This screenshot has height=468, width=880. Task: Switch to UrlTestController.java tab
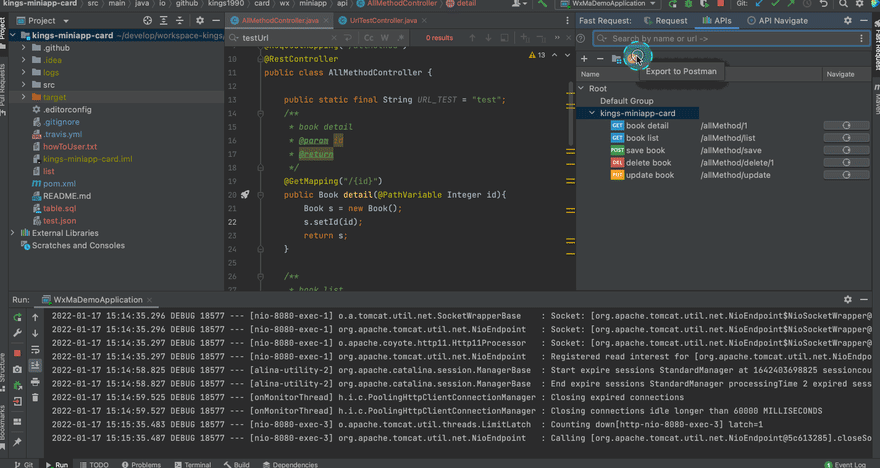[x=383, y=21]
